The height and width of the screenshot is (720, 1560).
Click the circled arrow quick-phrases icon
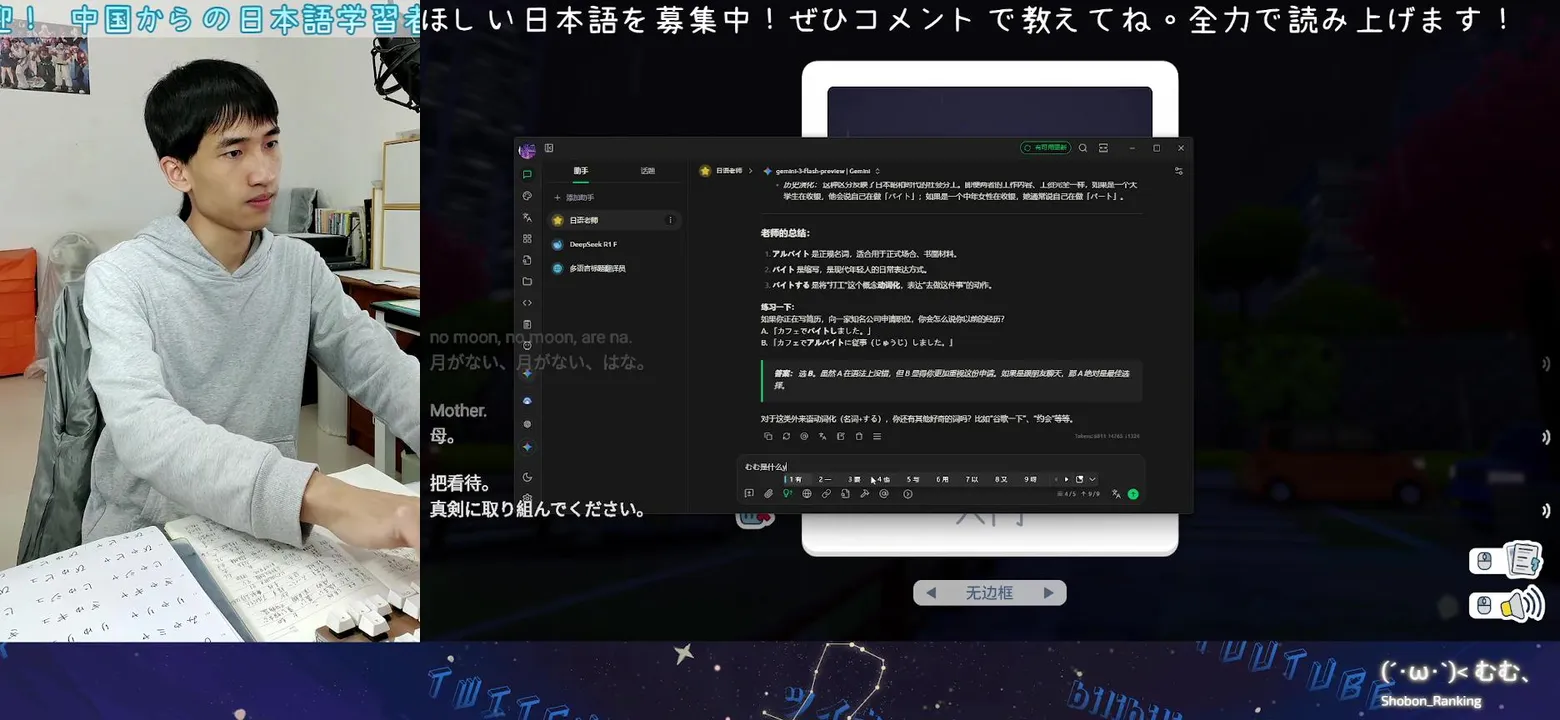pyautogui.click(x=908, y=494)
